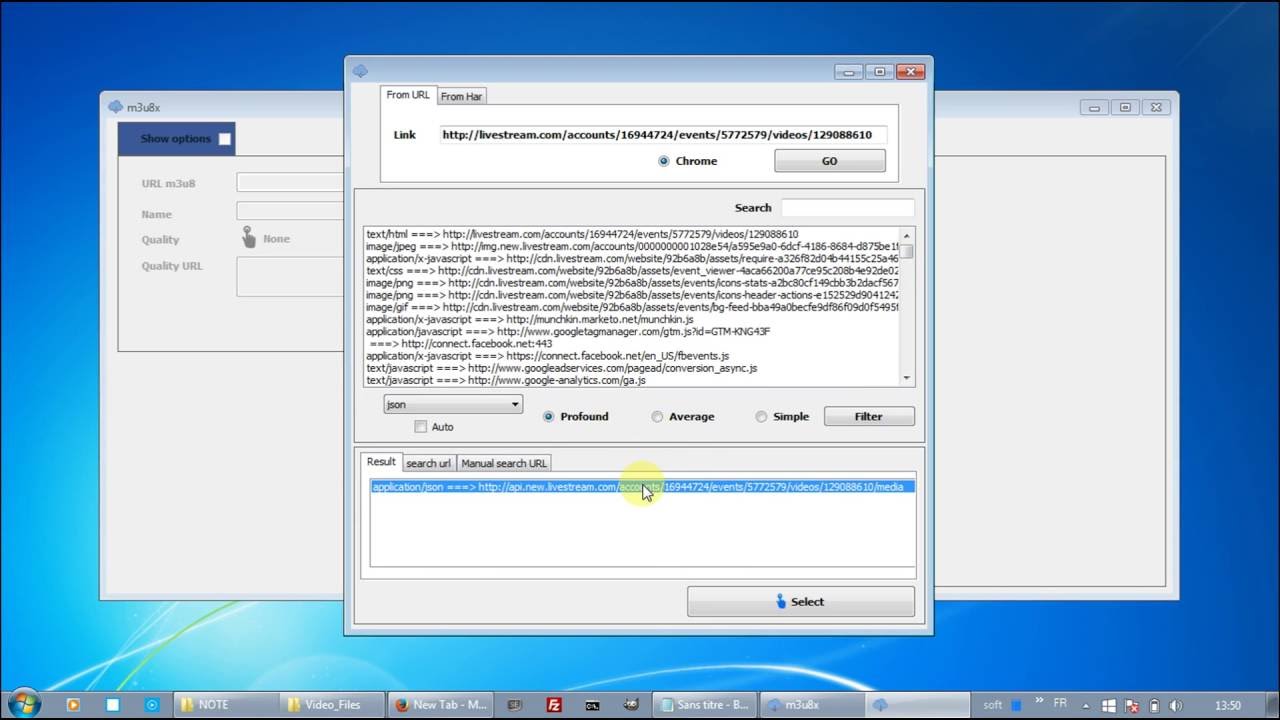The height and width of the screenshot is (720, 1280).
Task: Click the Name input field in m3u8x
Action: click(x=290, y=211)
